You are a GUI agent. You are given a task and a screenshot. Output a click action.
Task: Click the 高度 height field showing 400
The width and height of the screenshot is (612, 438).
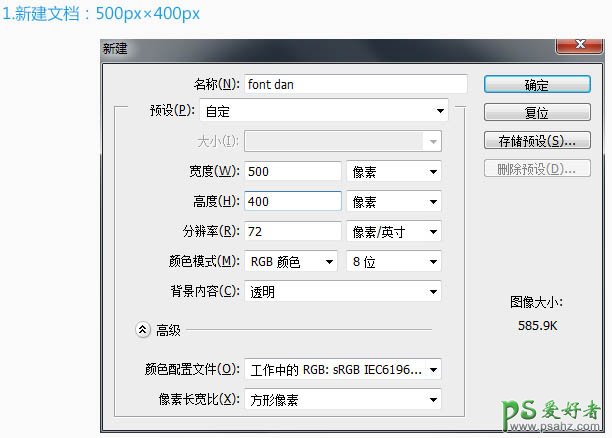pyautogui.click(x=292, y=201)
